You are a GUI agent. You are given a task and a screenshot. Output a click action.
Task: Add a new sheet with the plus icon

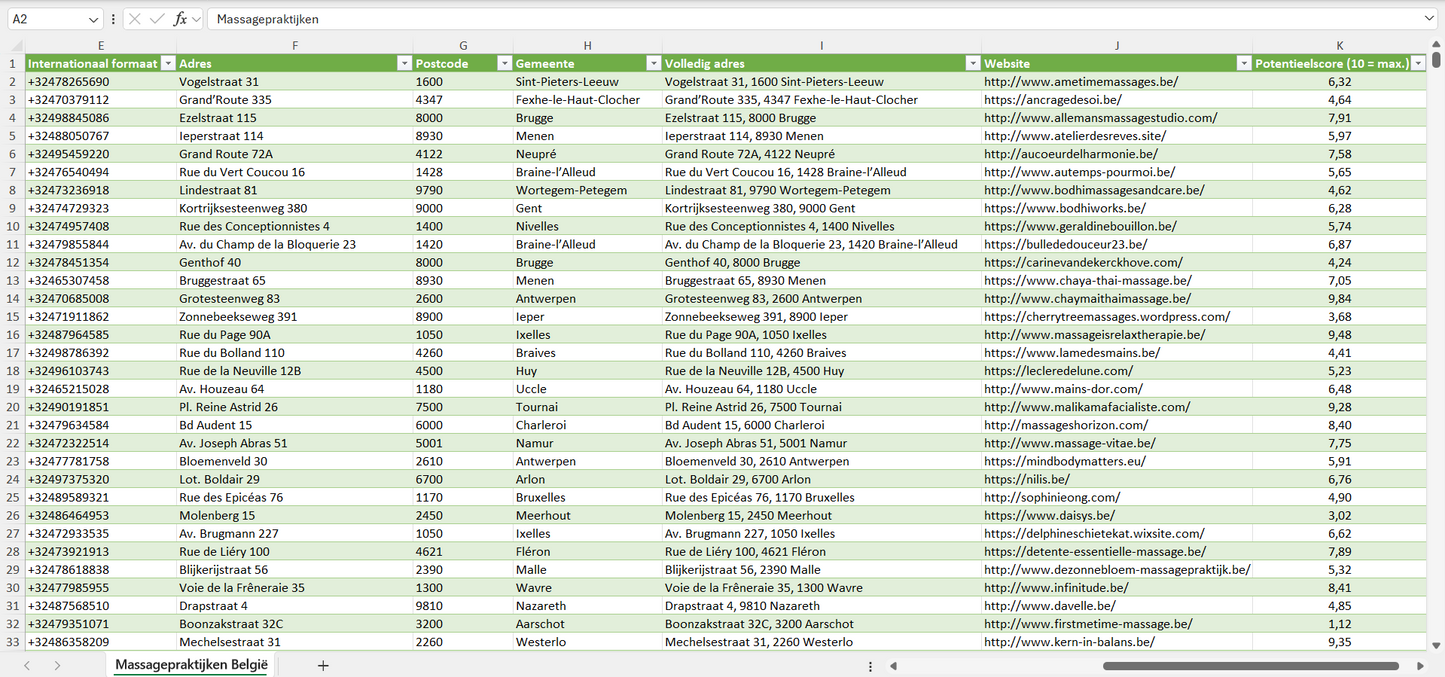pos(323,666)
